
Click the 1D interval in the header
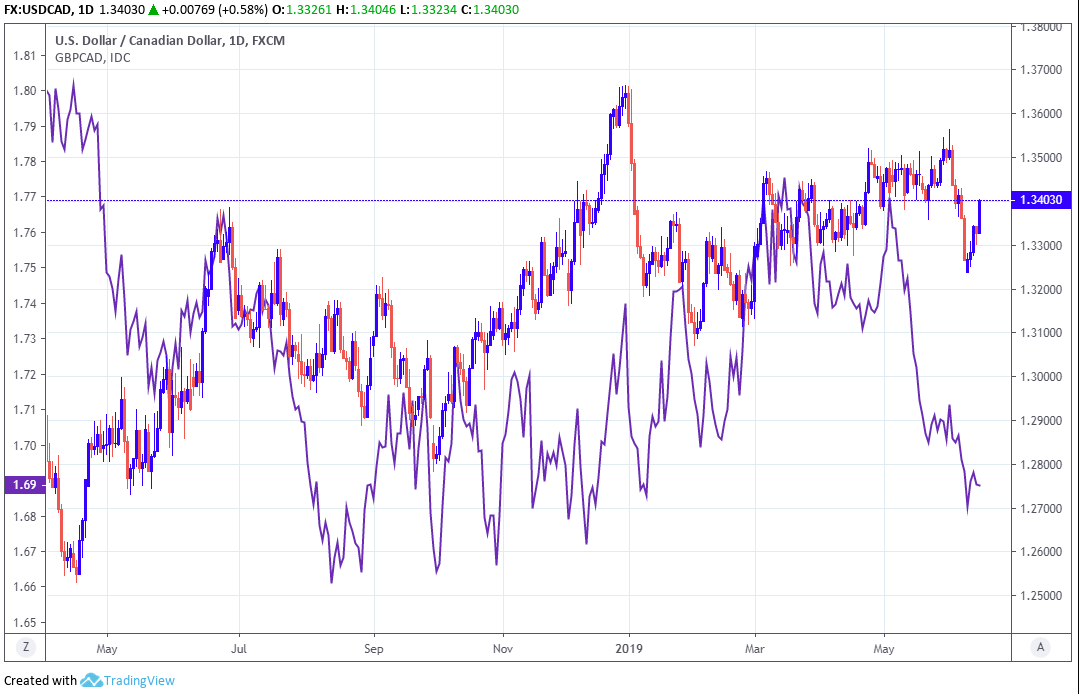[x=87, y=9]
